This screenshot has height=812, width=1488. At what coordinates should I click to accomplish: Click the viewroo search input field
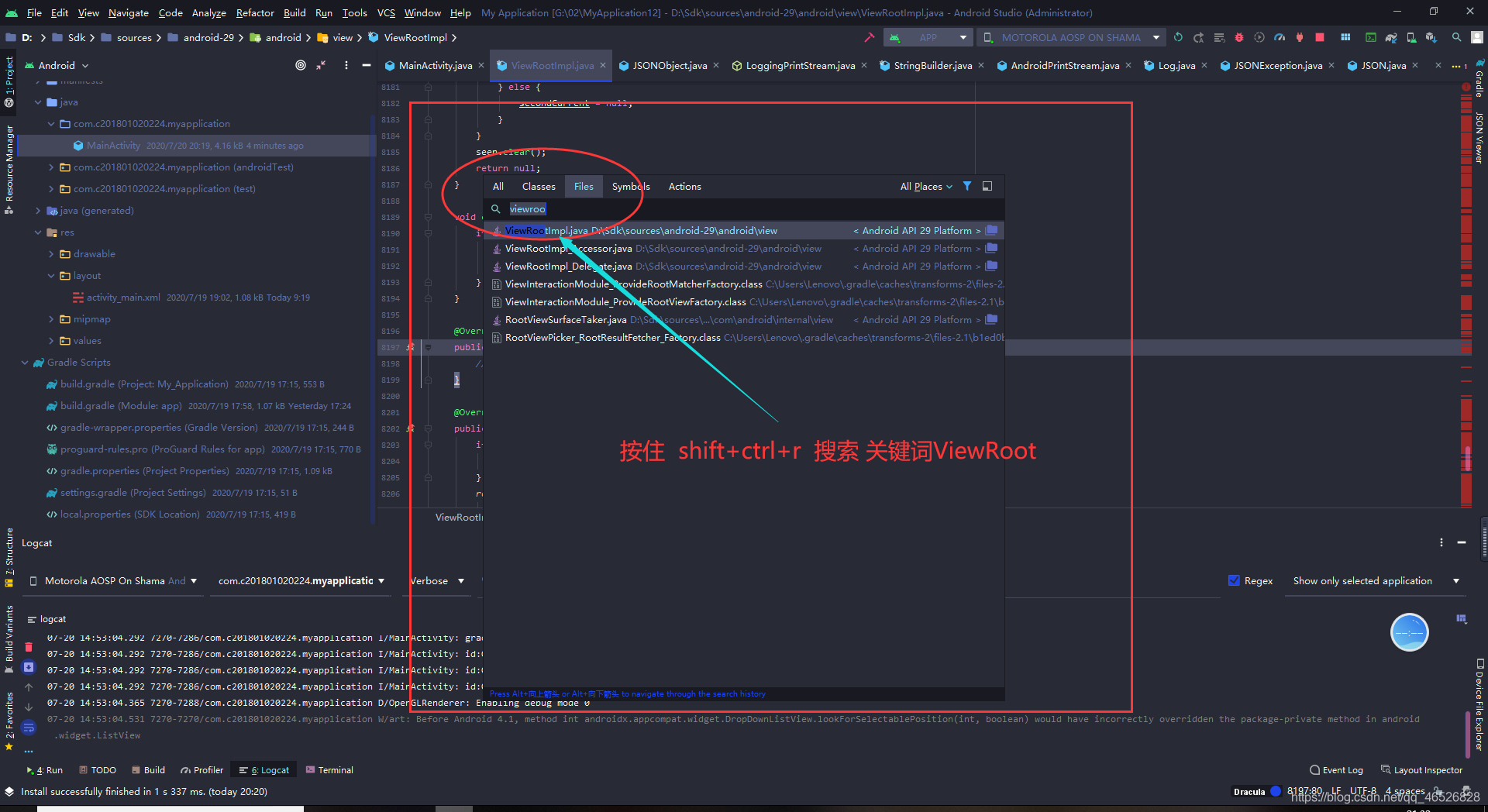744,209
